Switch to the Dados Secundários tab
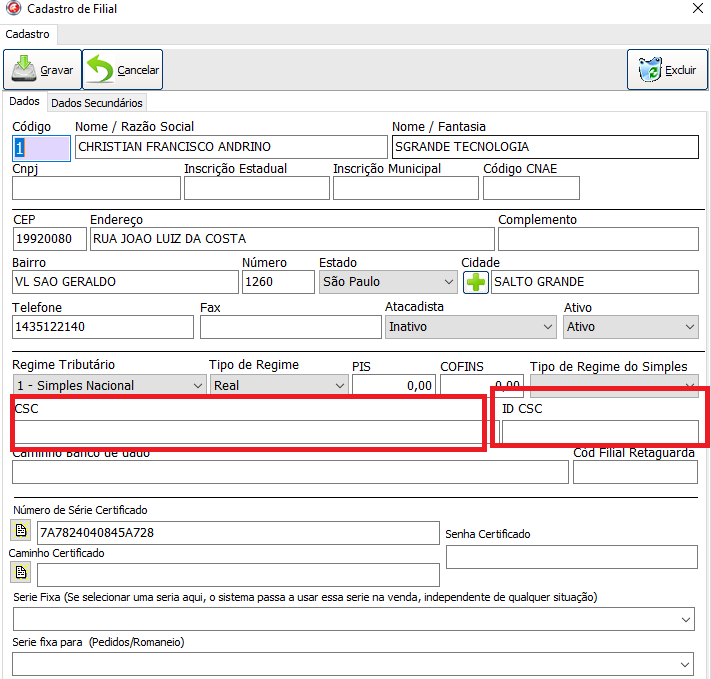The height and width of the screenshot is (679, 711). (x=97, y=102)
